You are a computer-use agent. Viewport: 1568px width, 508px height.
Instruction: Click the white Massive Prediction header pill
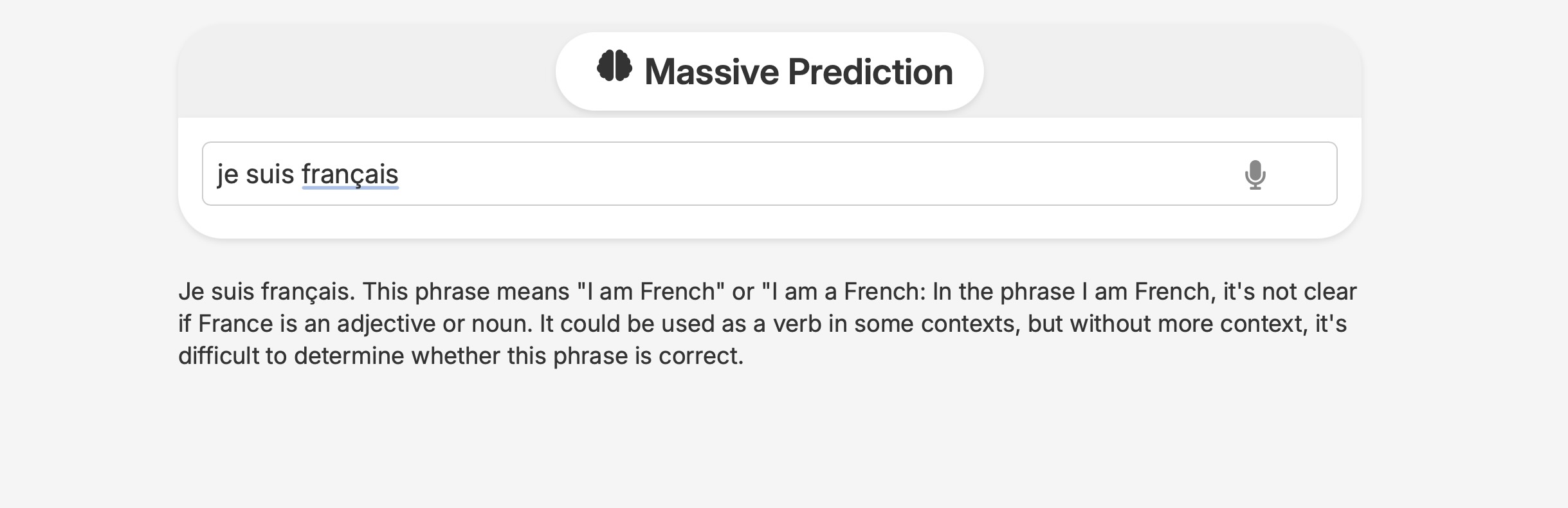coord(769,71)
